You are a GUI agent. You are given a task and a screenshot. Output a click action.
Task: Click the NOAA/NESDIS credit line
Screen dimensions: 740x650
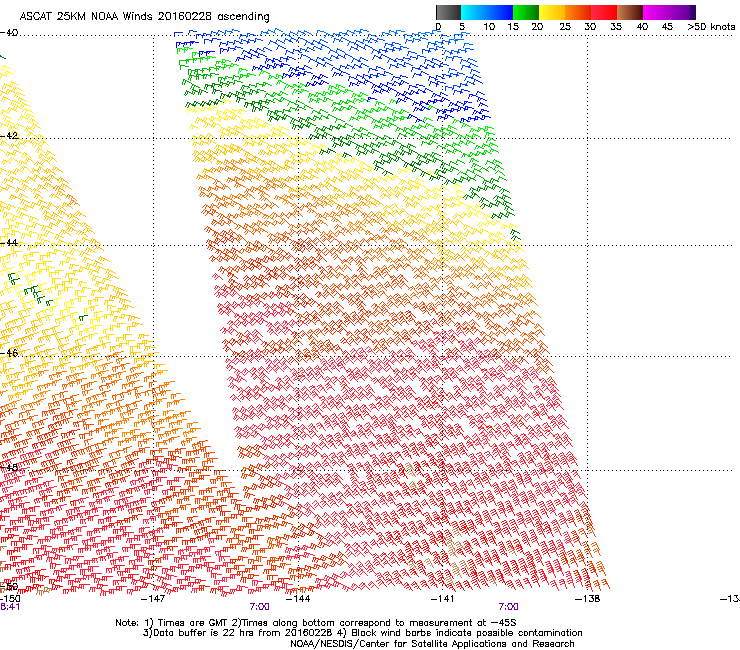pyautogui.click(x=432, y=644)
